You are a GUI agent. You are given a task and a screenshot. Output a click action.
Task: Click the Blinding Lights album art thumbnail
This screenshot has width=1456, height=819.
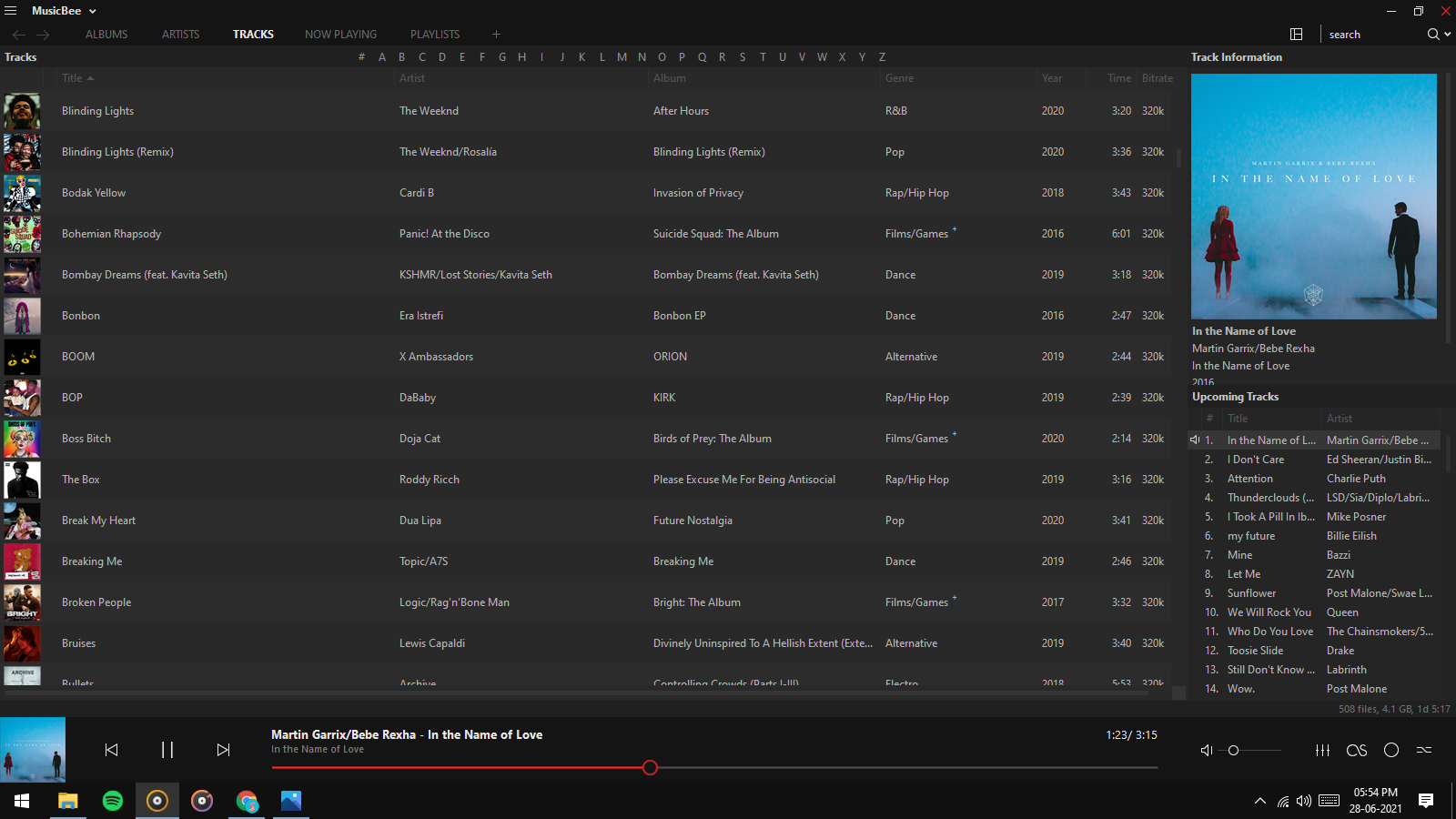[22, 111]
